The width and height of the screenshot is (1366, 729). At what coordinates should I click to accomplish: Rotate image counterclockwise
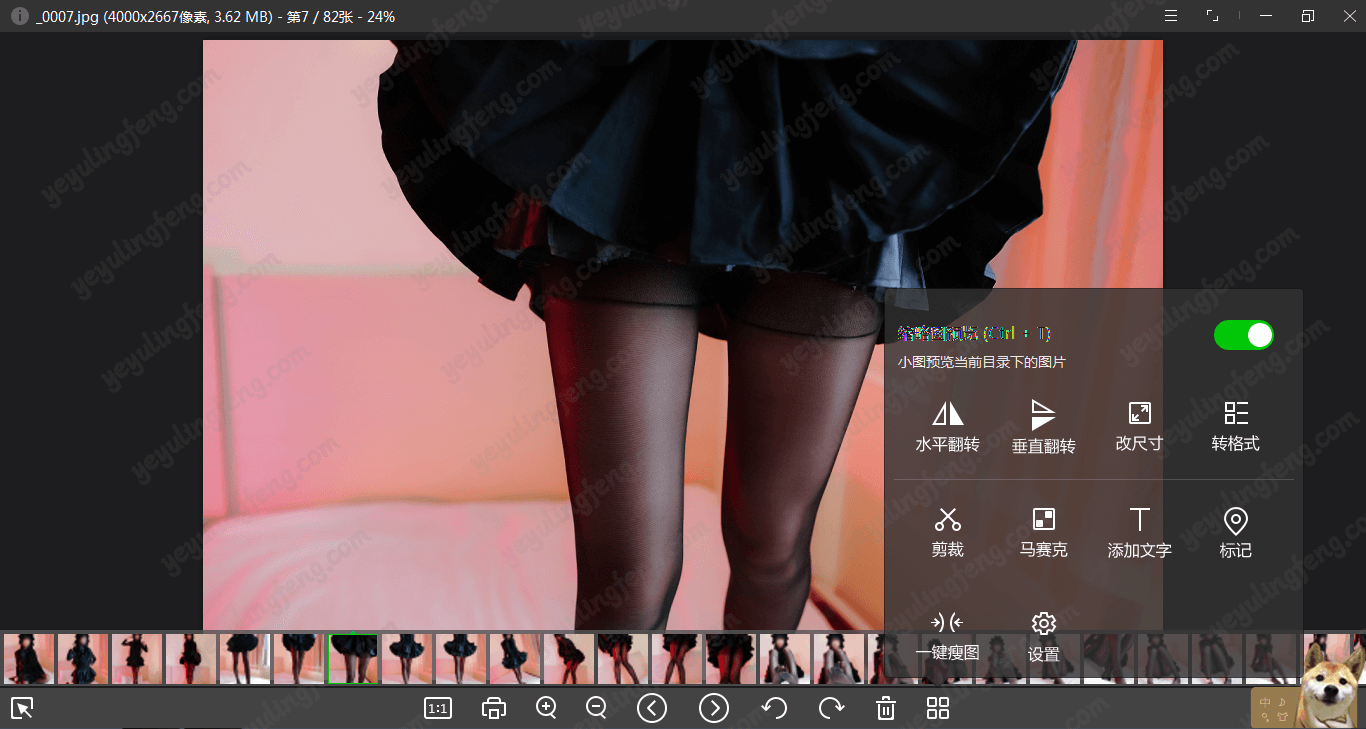tap(774, 709)
